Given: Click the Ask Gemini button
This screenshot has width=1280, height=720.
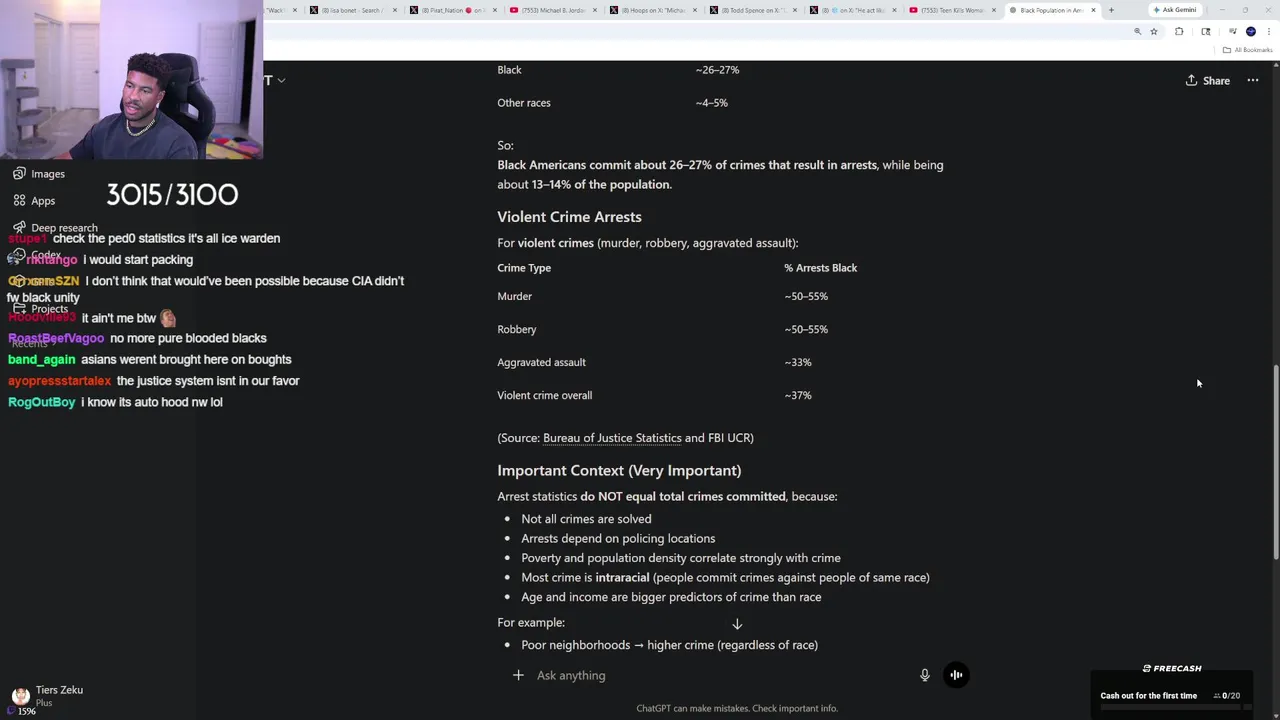Looking at the screenshot, I should click(x=1174, y=10).
